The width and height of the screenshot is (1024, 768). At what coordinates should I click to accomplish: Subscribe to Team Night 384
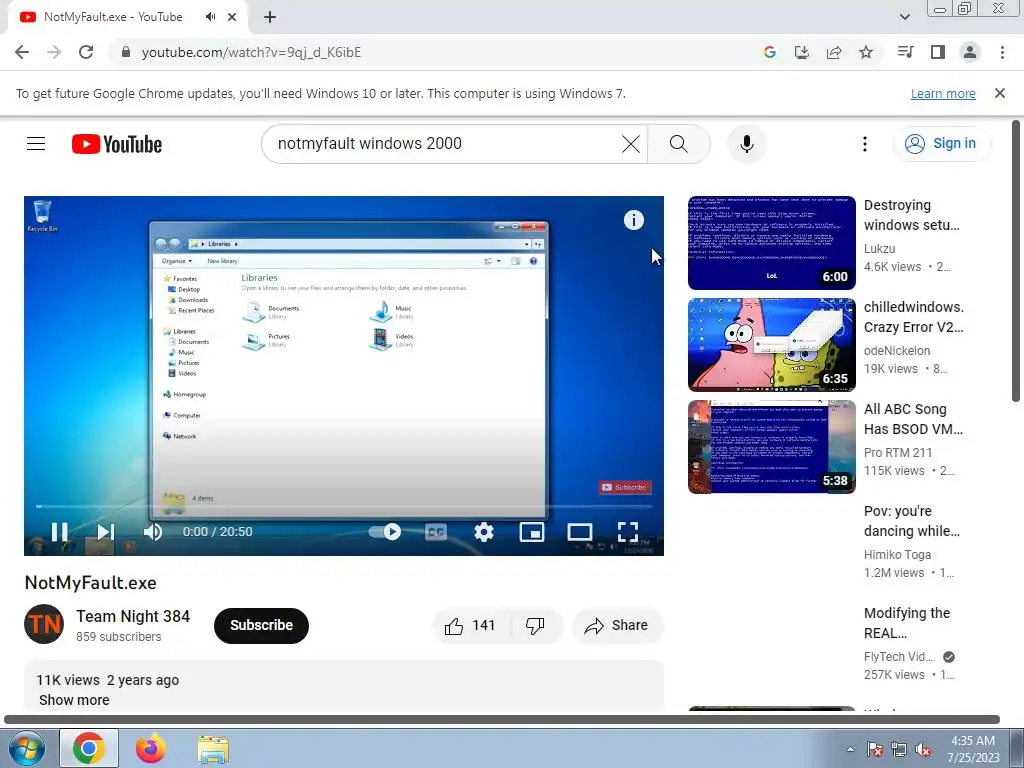point(261,625)
